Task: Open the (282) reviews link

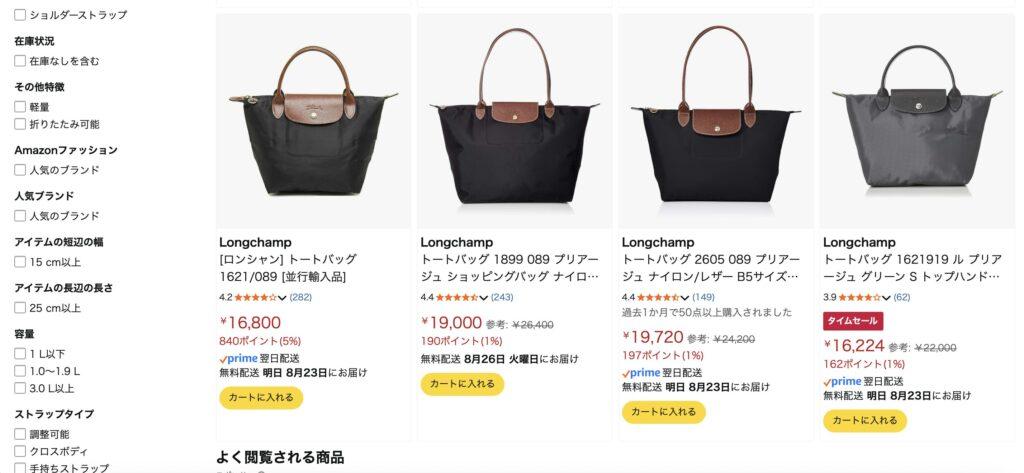Action: [x=300, y=297]
